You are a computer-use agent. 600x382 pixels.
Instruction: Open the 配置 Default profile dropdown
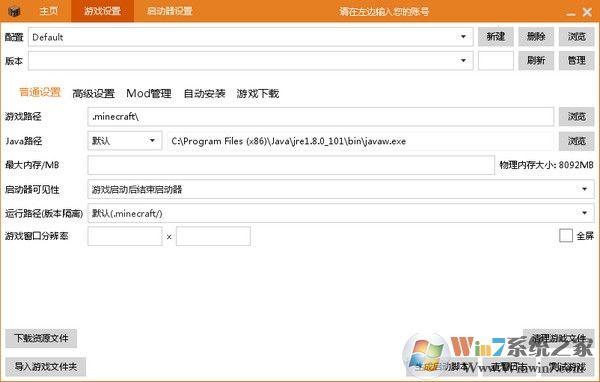coord(251,37)
